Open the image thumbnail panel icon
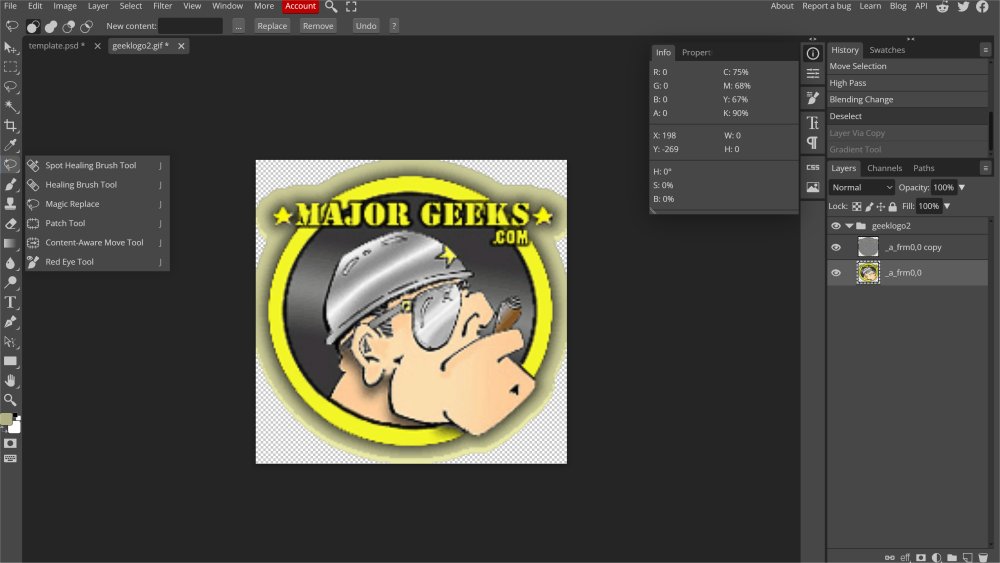This screenshot has height=563, width=1000. [812, 187]
